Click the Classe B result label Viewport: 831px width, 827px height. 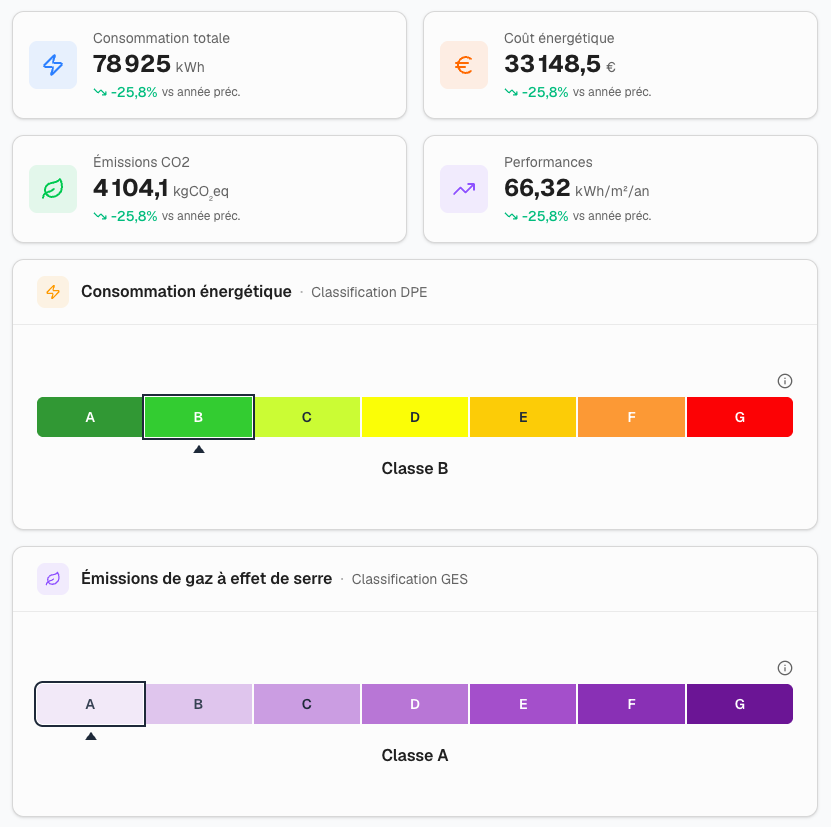[415, 469]
